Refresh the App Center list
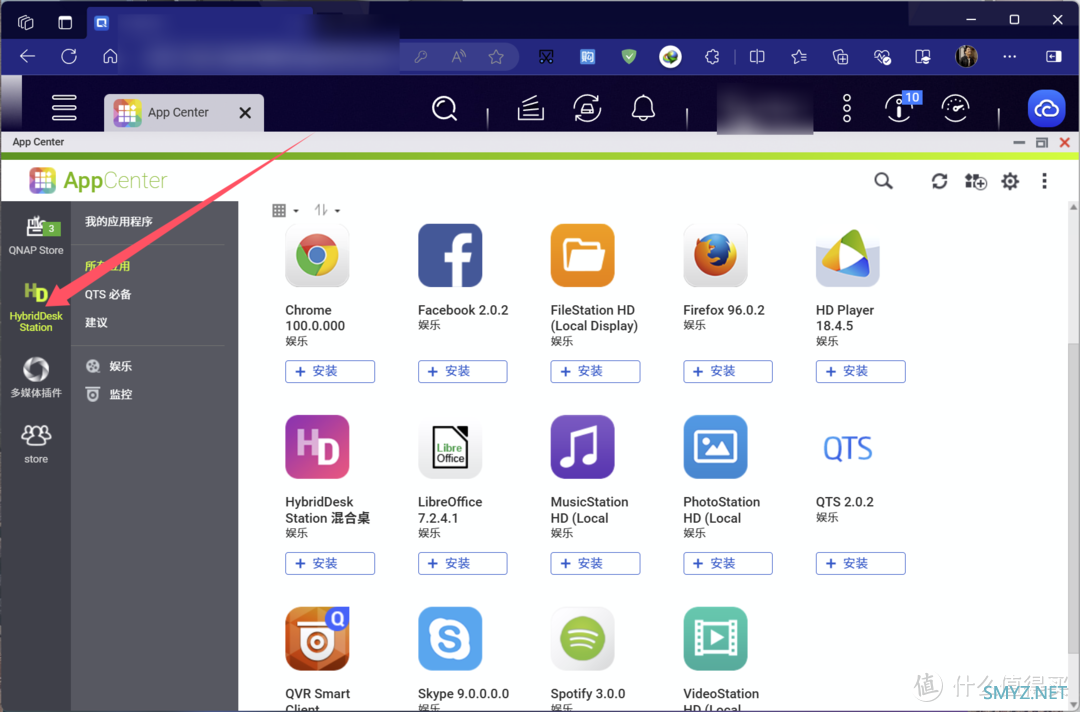This screenshot has height=712, width=1080. click(939, 181)
